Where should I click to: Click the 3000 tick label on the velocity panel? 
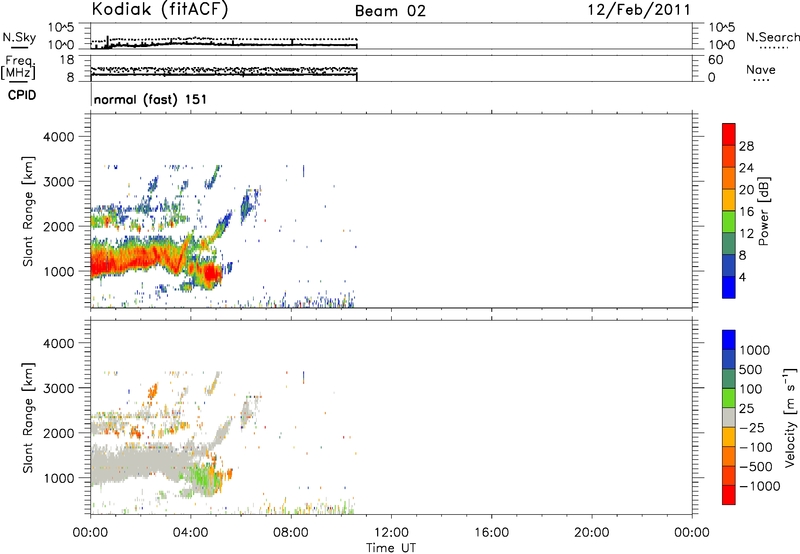(59, 388)
